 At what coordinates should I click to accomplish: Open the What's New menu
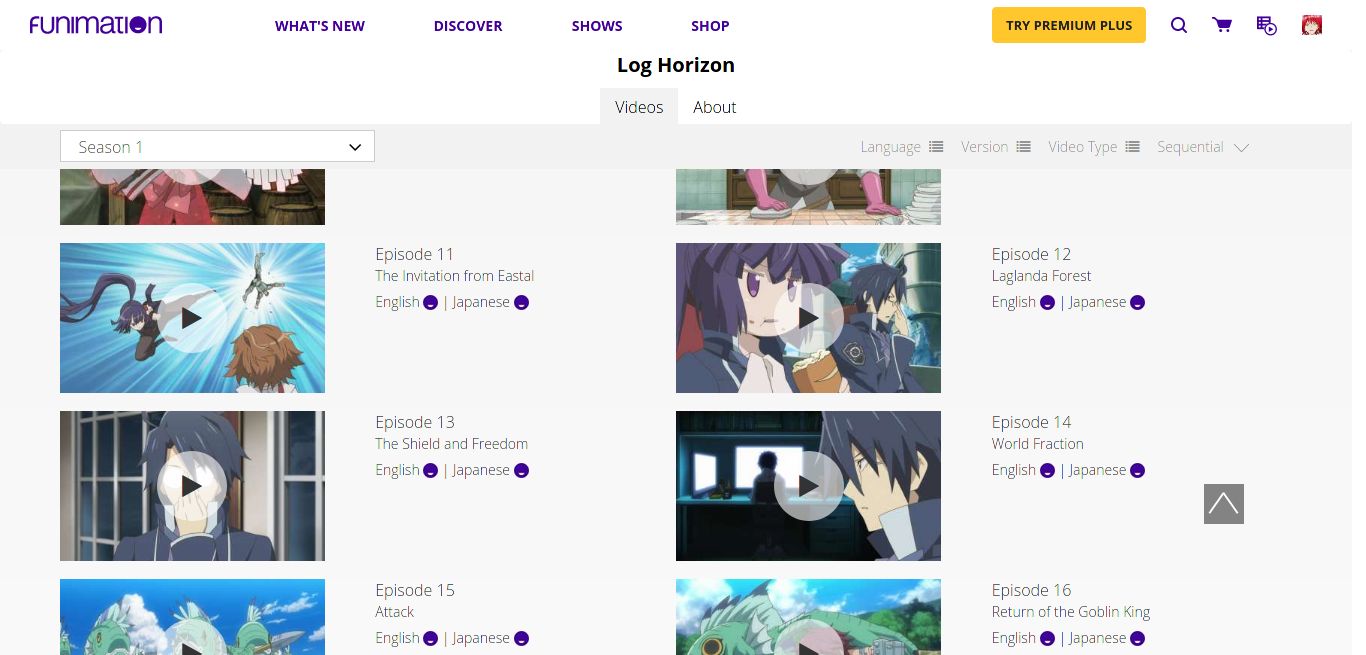click(x=320, y=26)
